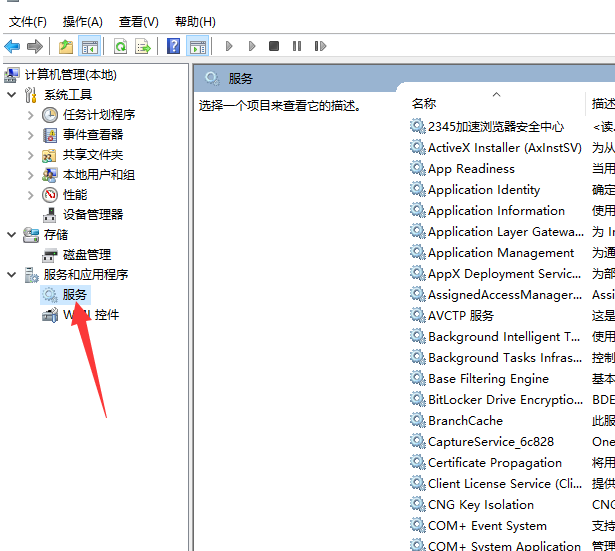
Task: Click gear icon beside Client License Service
Action: tap(418, 484)
